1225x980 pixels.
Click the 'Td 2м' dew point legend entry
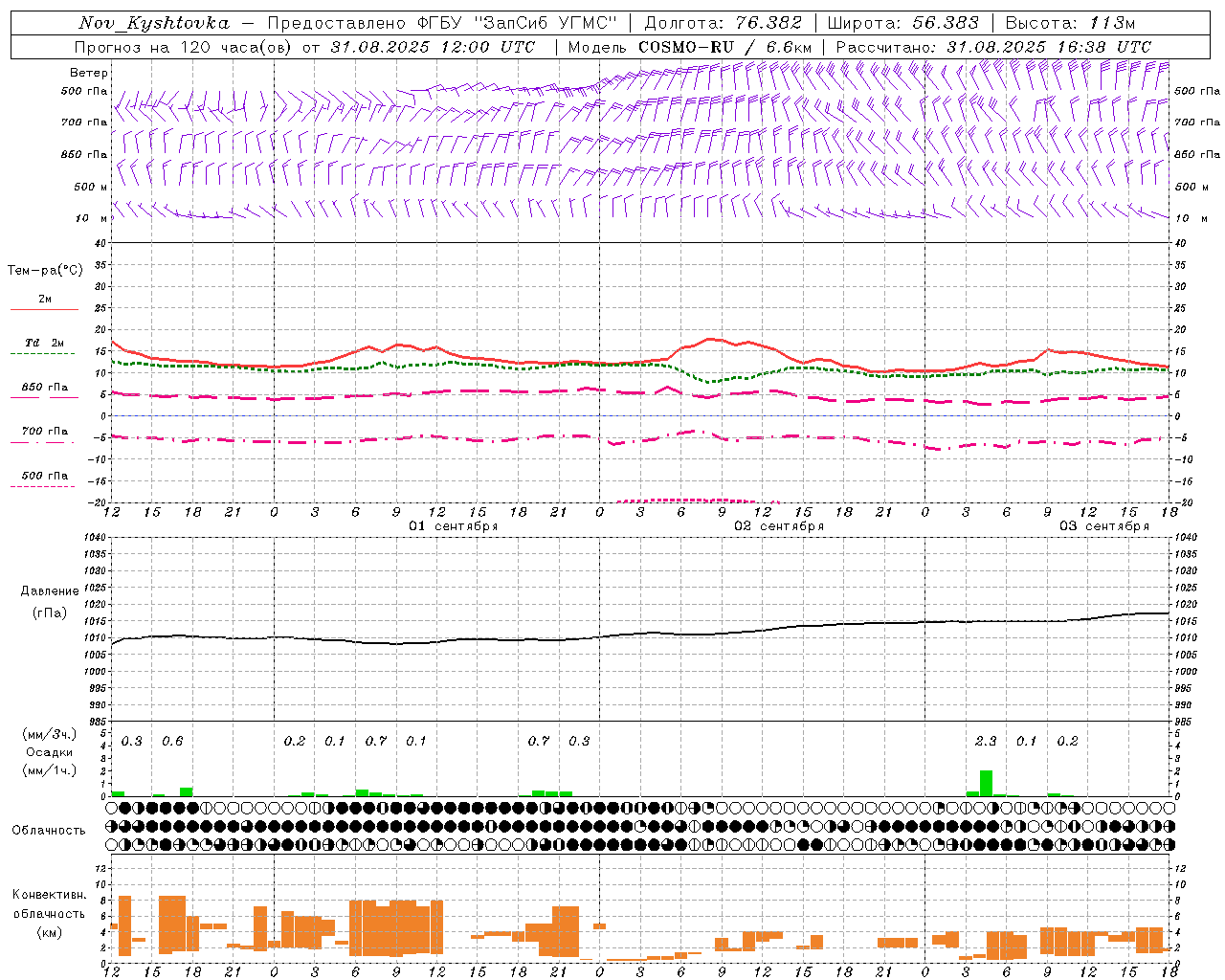pyautogui.click(x=44, y=343)
